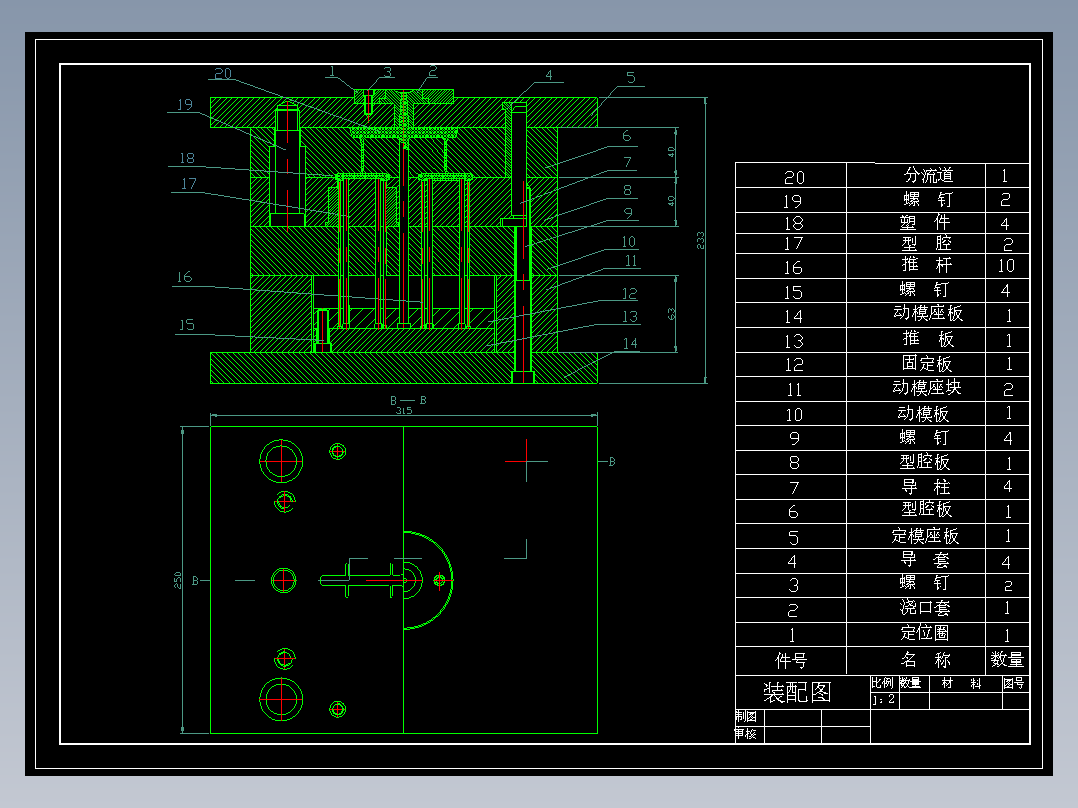Click the 250 height dimension on plan view
The image size is (1078, 808).
(177, 580)
